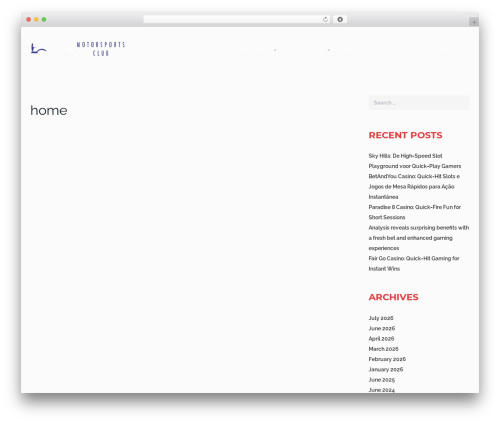The width and height of the screenshot is (500, 423).
Task: View the June 2026 archive
Action: click(382, 328)
